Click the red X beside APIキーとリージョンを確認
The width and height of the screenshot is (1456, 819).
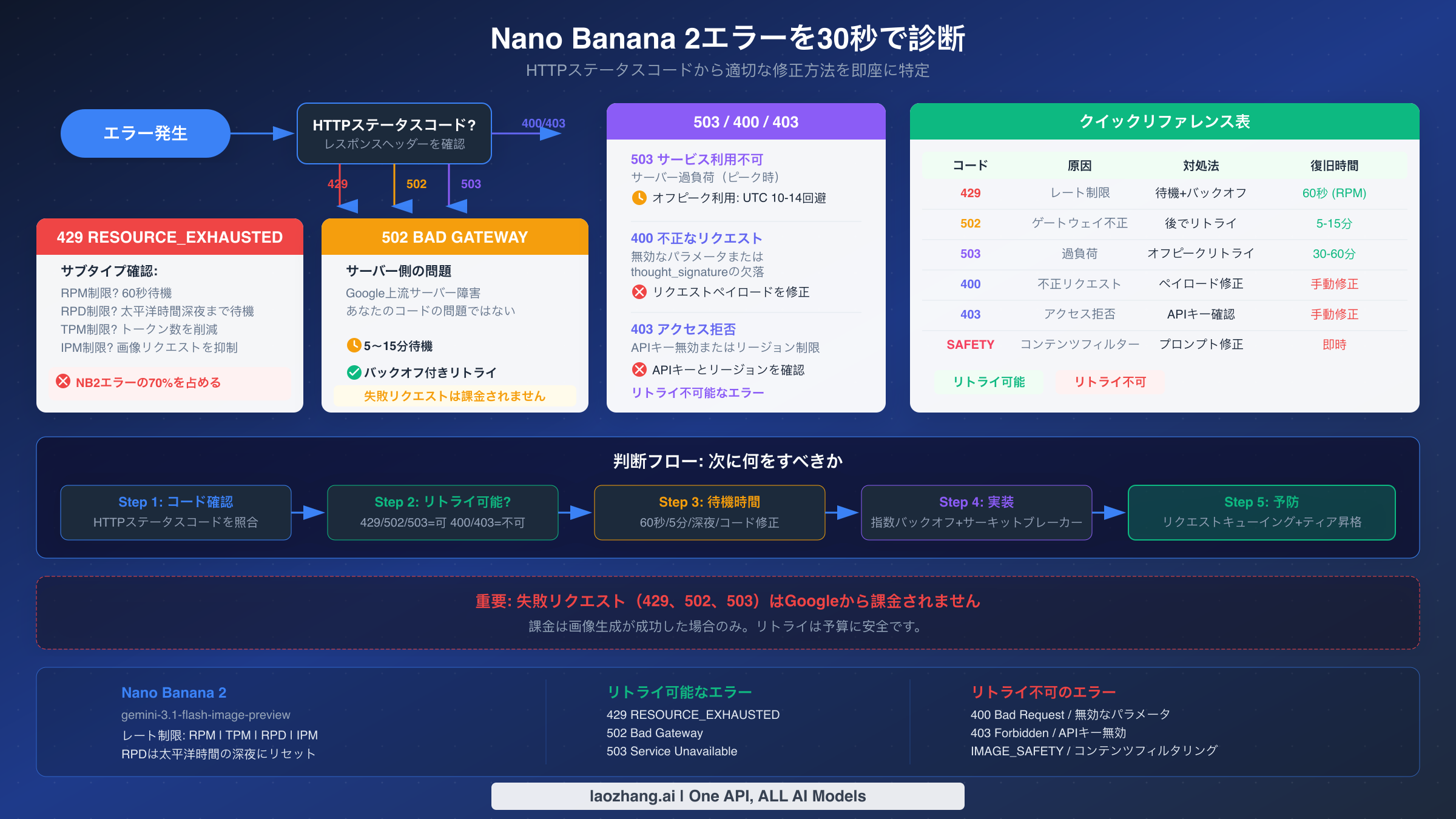click(x=639, y=370)
